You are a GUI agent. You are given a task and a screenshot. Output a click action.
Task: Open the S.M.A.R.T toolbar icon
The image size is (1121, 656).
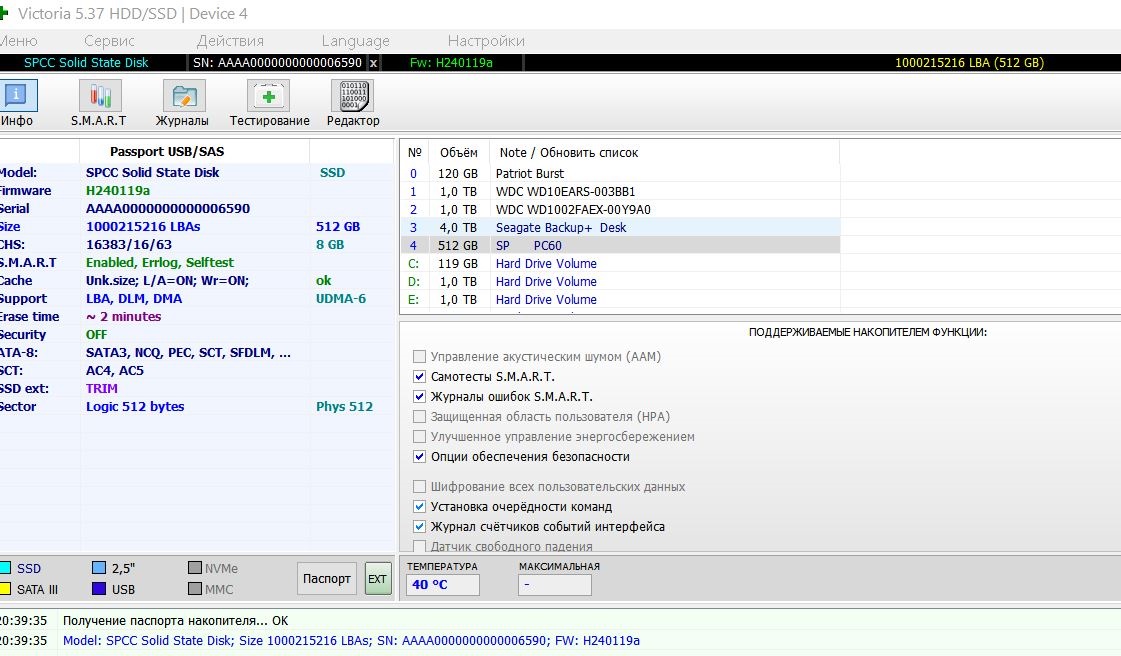tap(99, 96)
